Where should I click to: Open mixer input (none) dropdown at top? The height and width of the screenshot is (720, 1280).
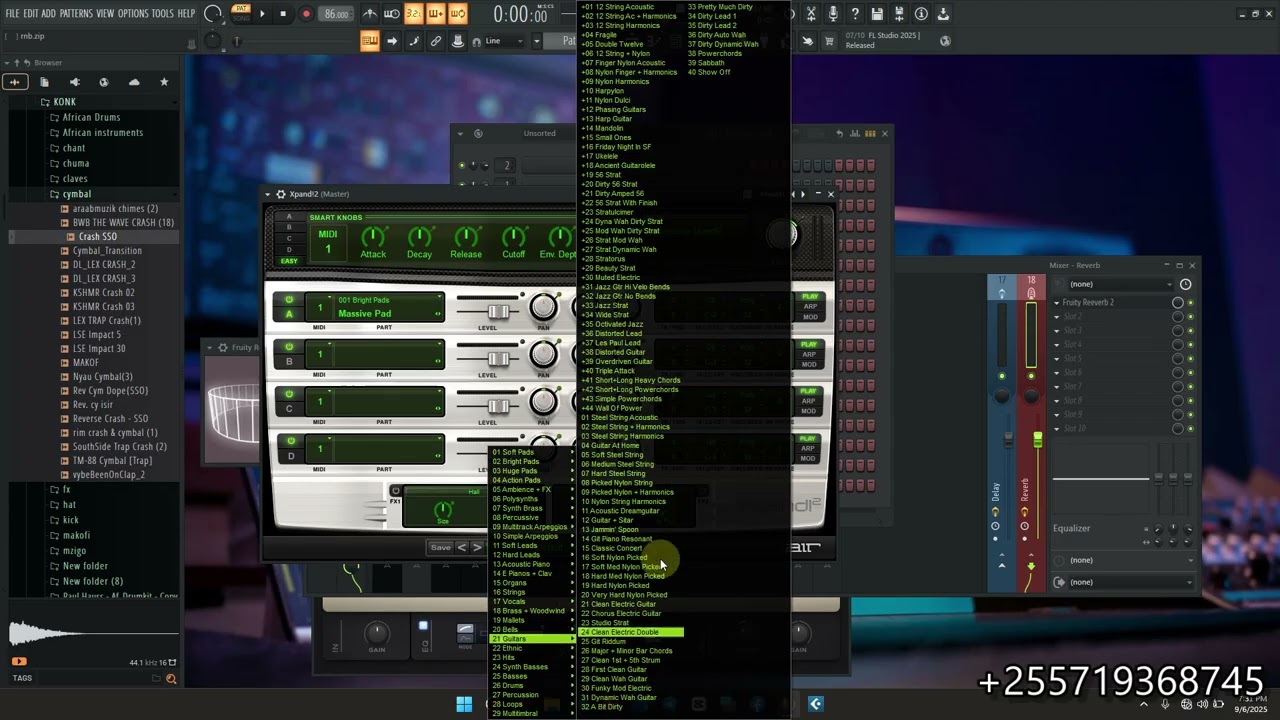[x=1121, y=284]
